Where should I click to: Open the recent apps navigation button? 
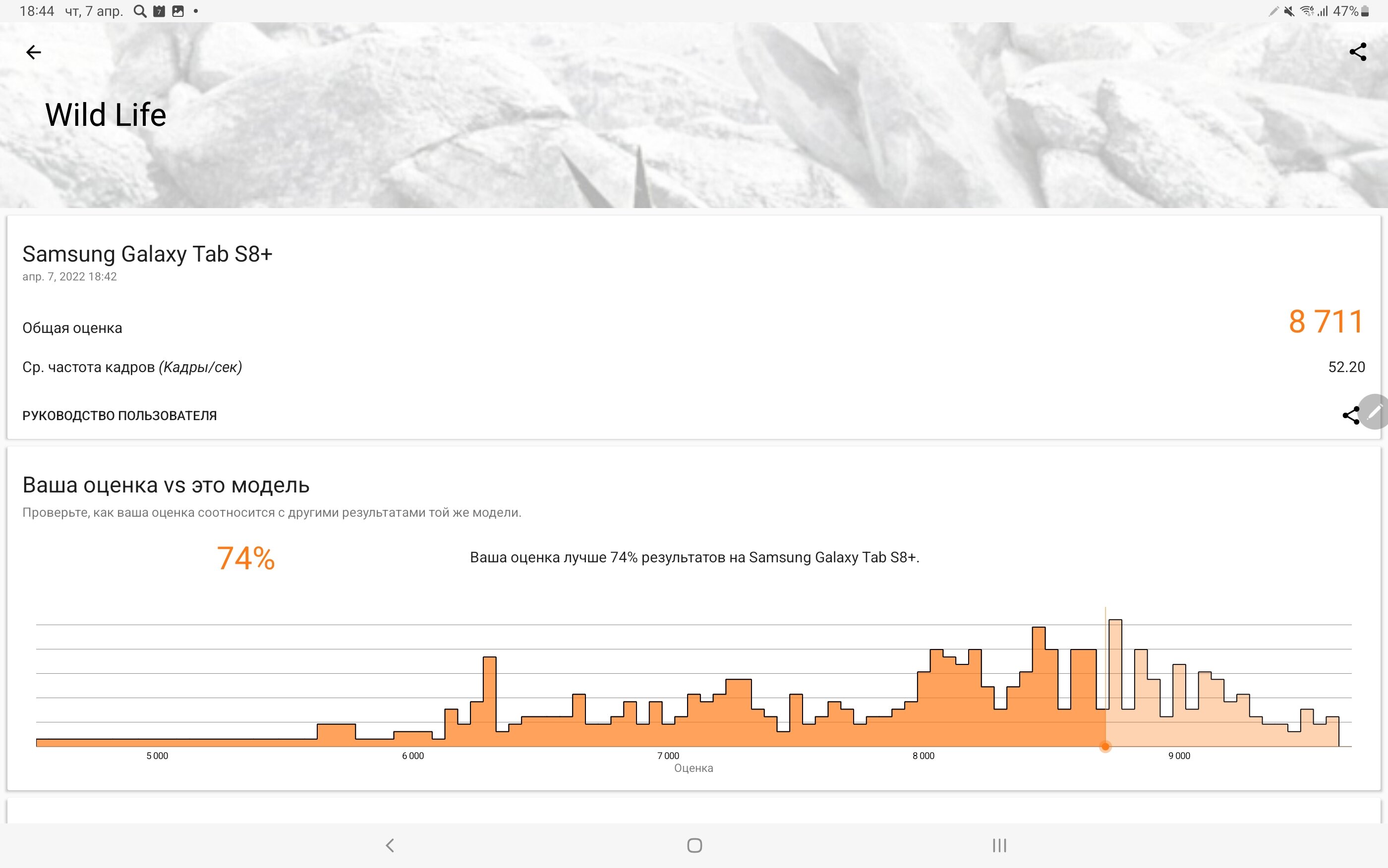(999, 845)
